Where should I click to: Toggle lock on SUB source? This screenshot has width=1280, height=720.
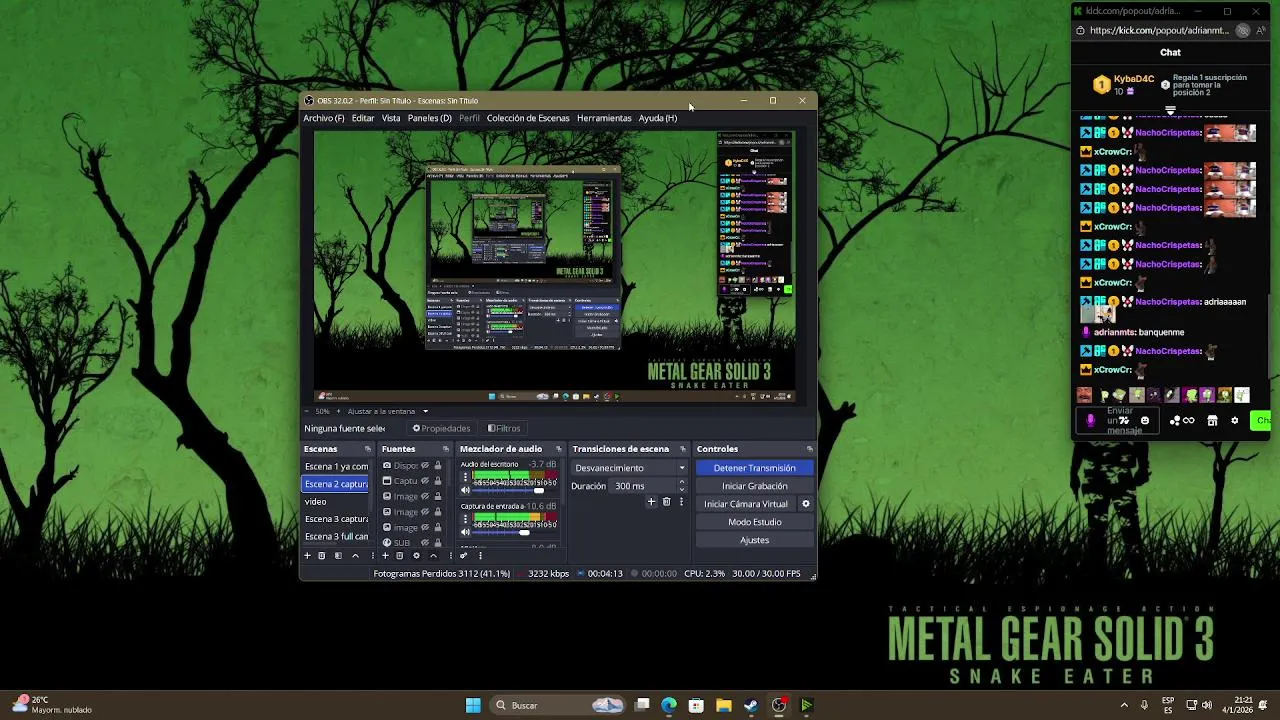click(438, 542)
